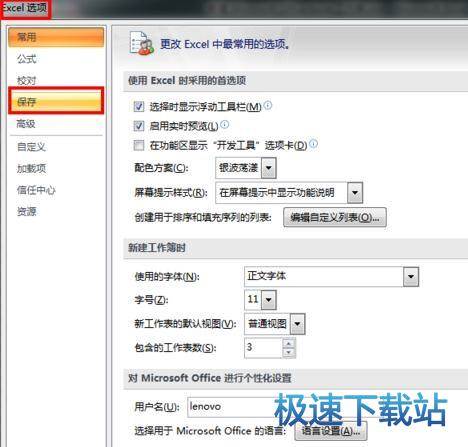Click the 编辑自定义列表 button

click(335, 218)
